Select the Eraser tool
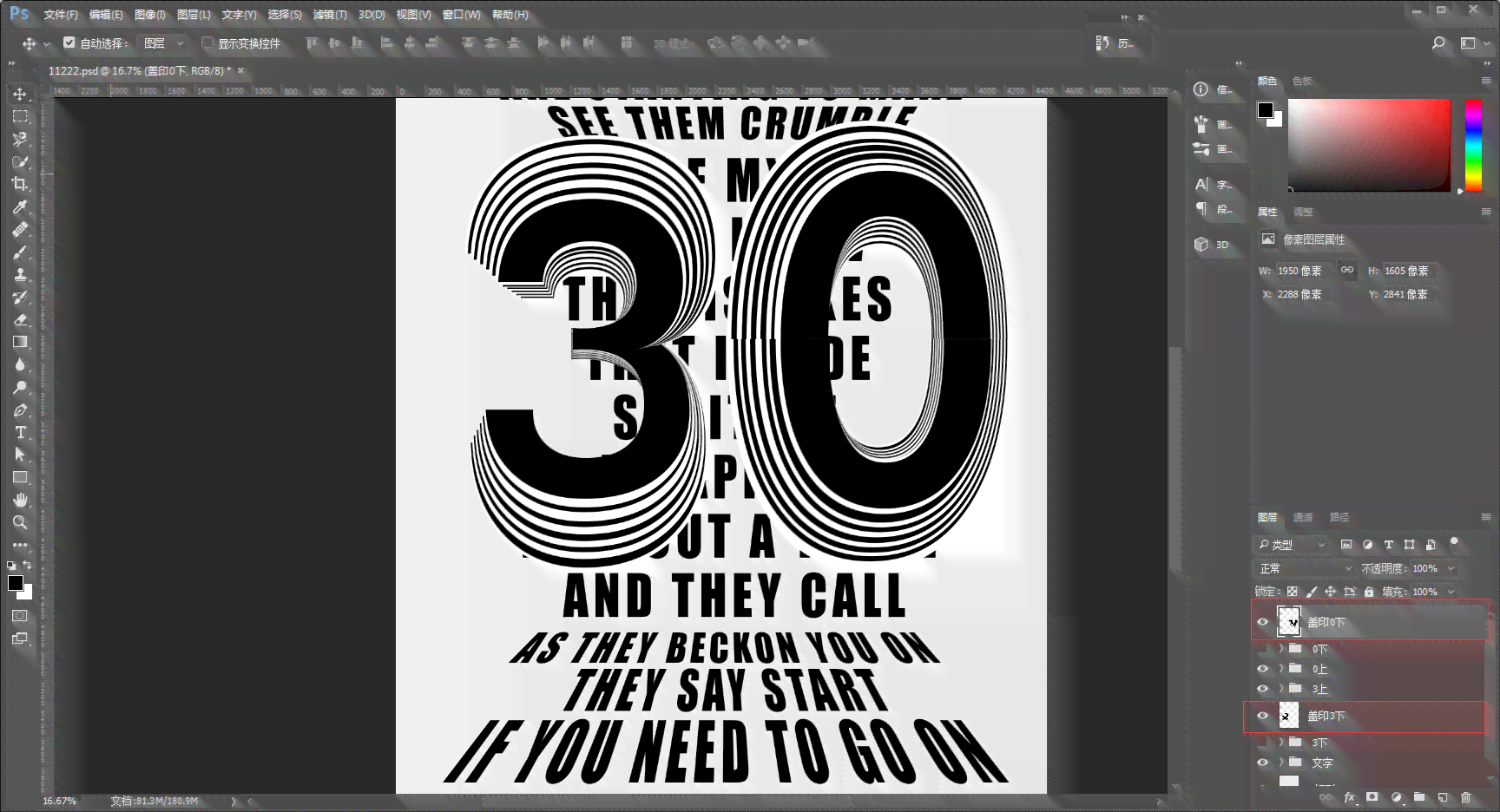This screenshot has width=1500, height=812. click(20, 319)
